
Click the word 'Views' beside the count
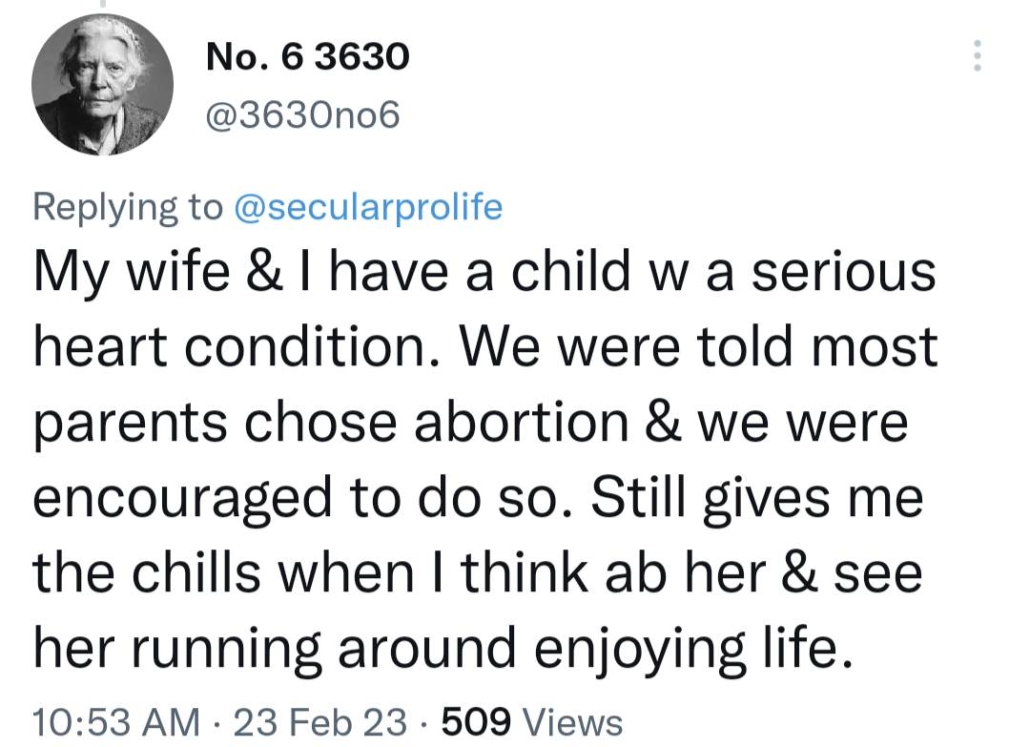click(573, 721)
